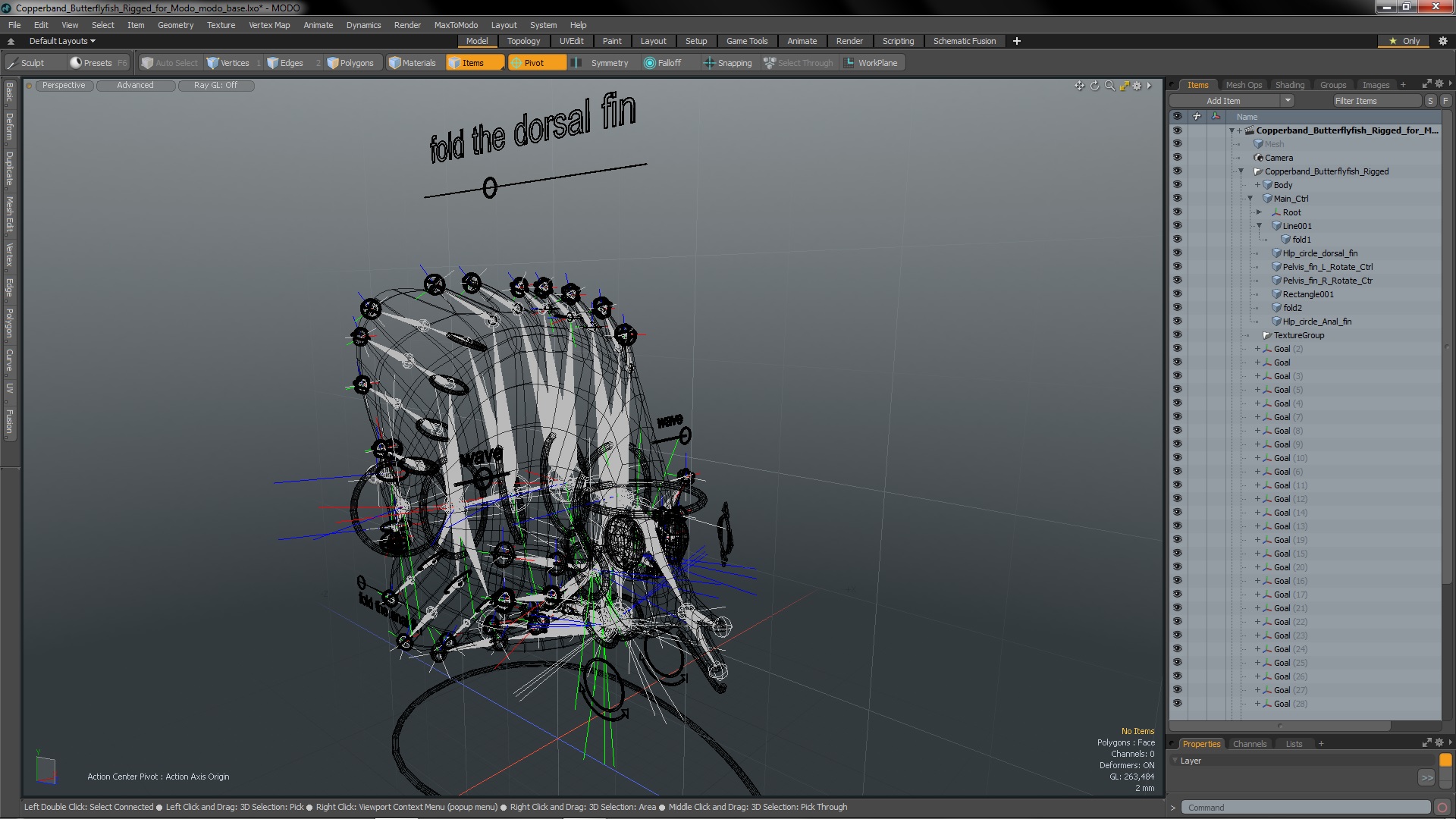Collapse the Line001 tree node
The height and width of the screenshot is (819, 1456).
[1260, 226]
